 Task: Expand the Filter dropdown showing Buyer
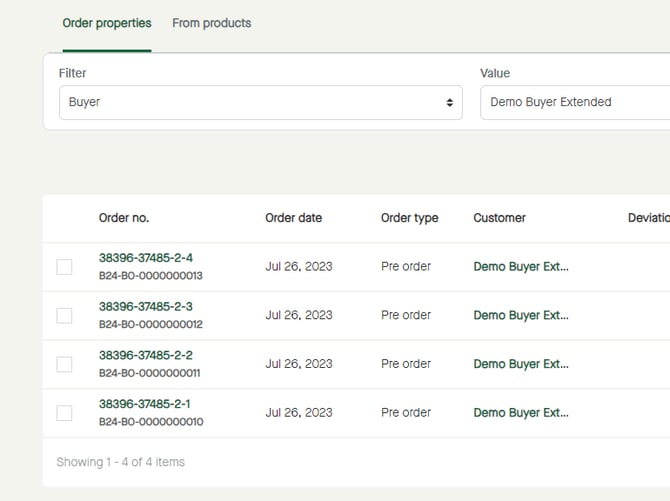click(260, 102)
